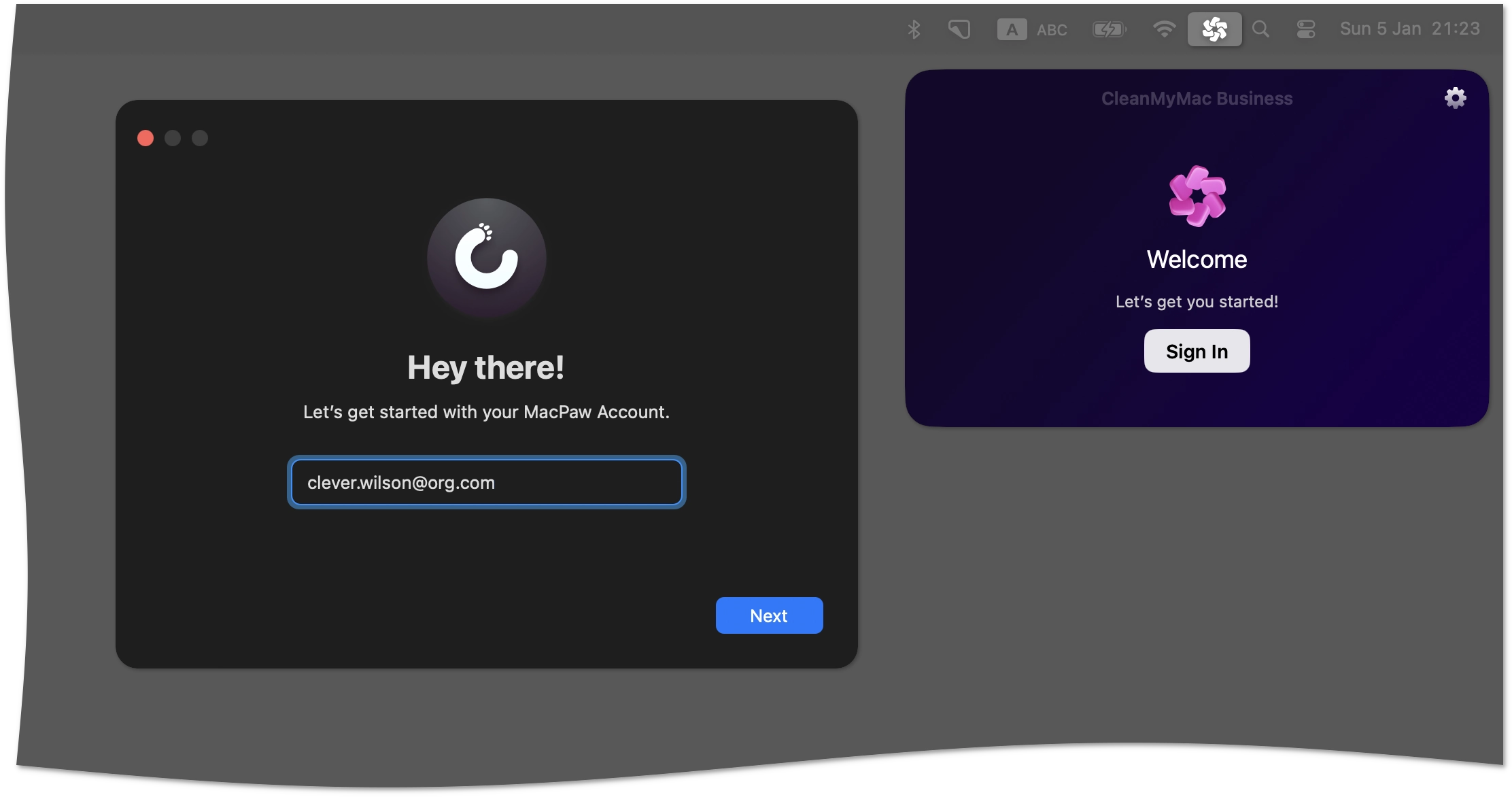The height and width of the screenshot is (797, 1512).
Task: Open the Wi-Fi menu
Action: coord(1164,29)
